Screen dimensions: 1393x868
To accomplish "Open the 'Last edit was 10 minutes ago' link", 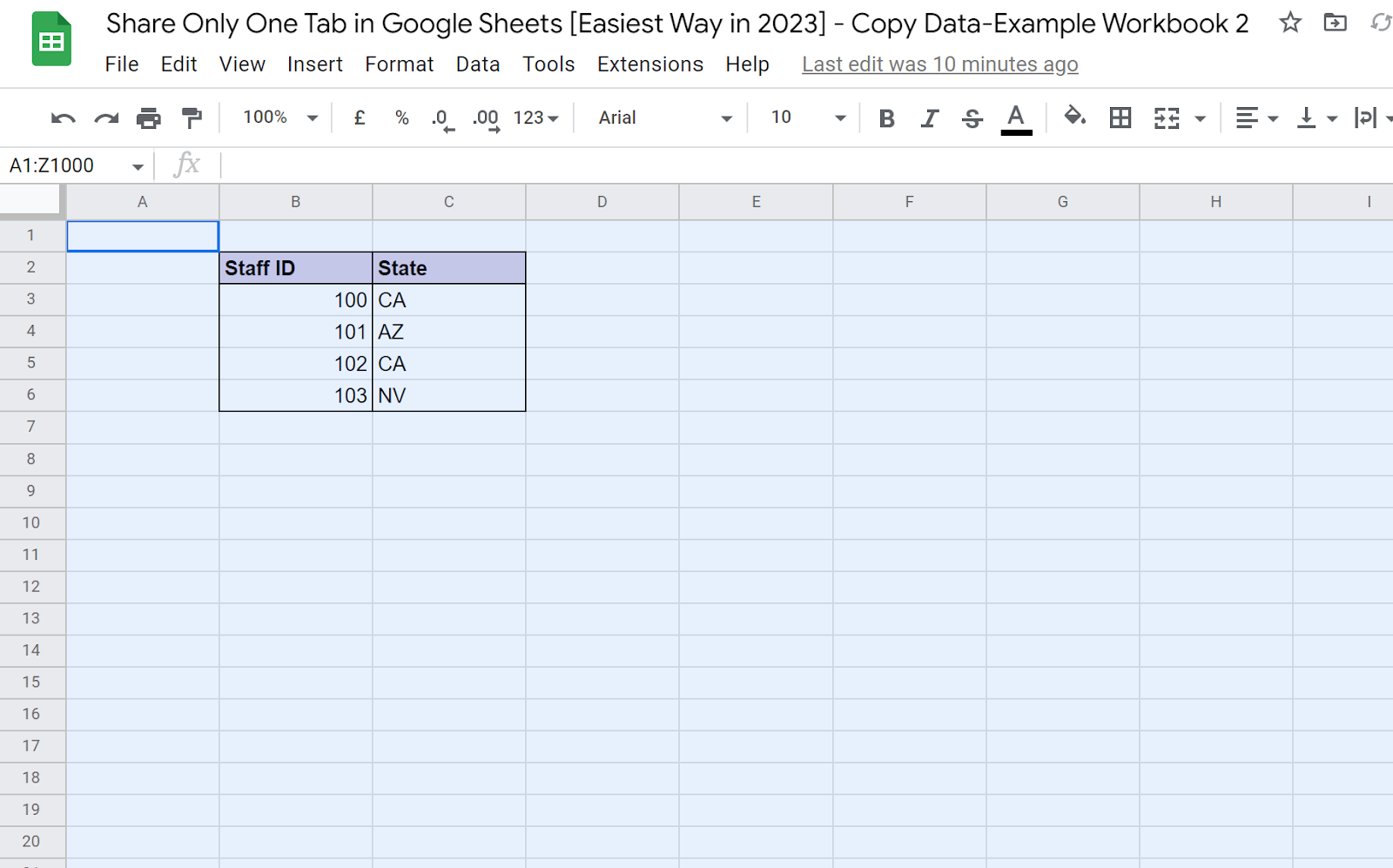I will pyautogui.click(x=939, y=64).
